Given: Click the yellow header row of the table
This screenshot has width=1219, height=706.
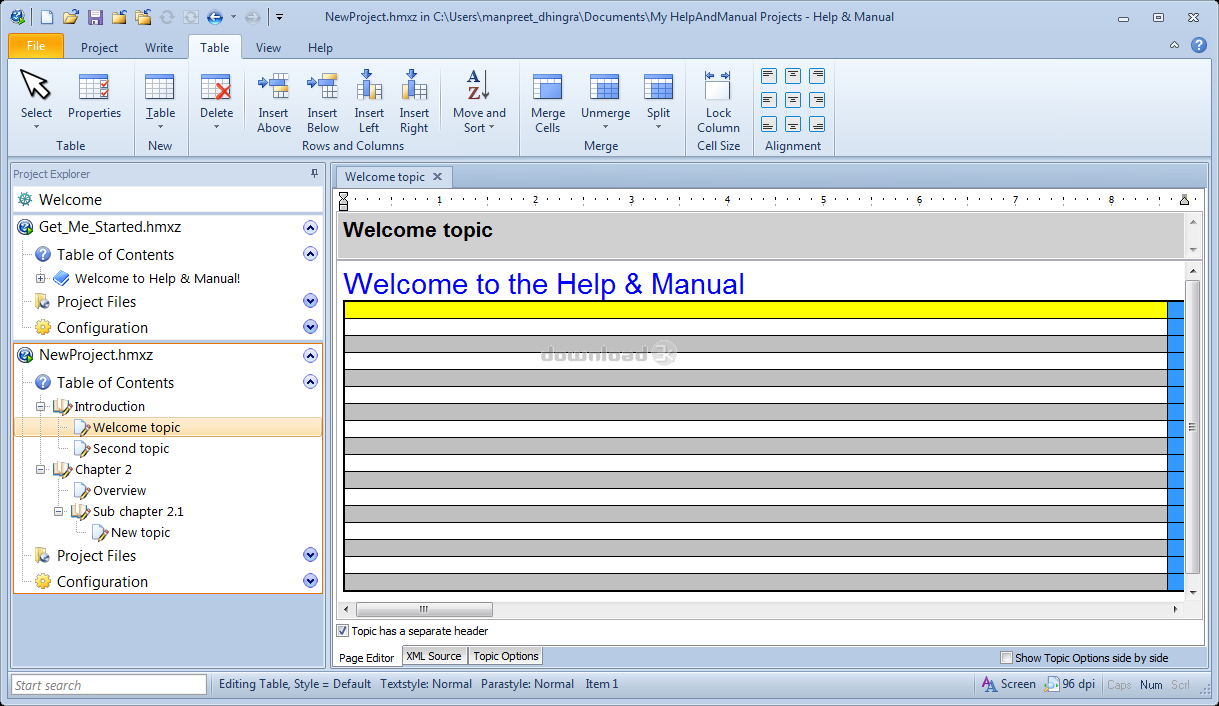Looking at the screenshot, I should (x=755, y=310).
